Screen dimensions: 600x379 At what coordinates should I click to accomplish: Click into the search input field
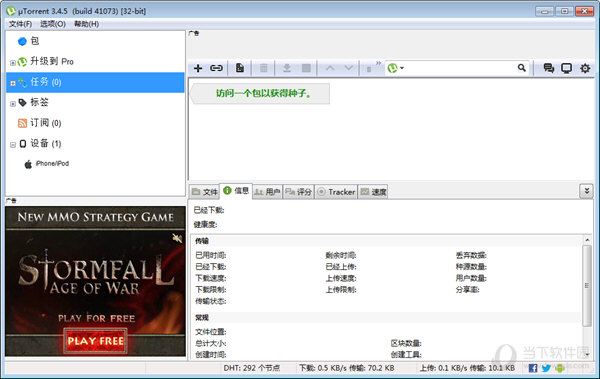click(460, 68)
